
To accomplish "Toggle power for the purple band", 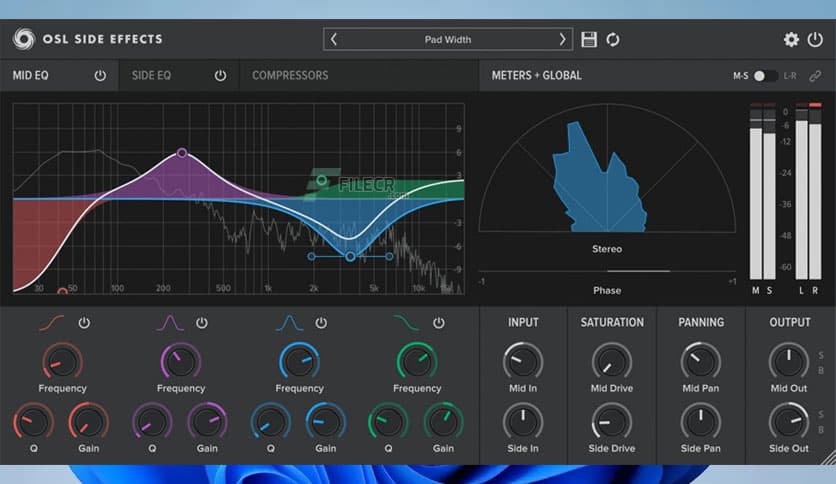I will 202,322.
